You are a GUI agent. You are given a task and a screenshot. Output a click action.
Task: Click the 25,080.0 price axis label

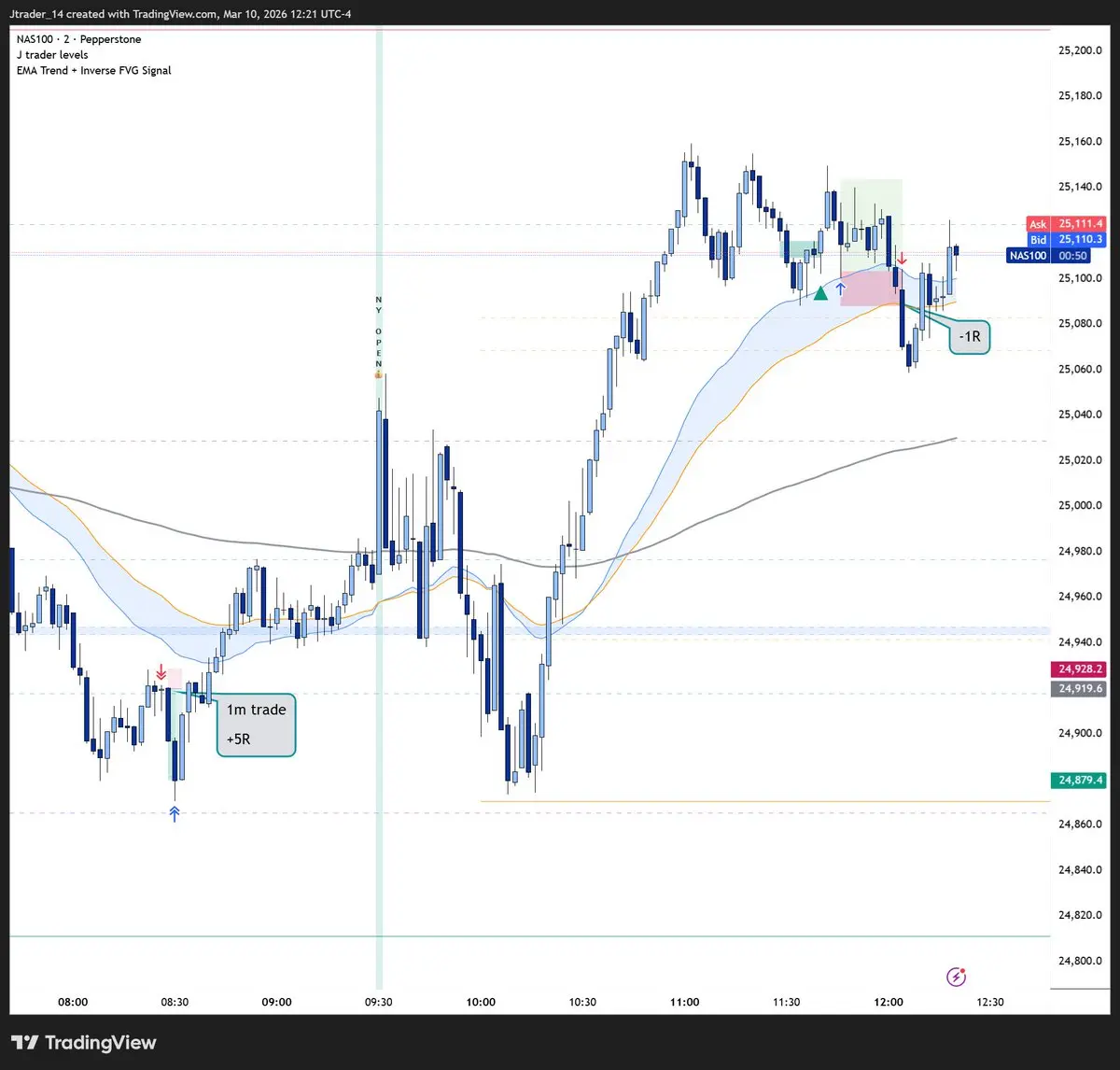[x=1080, y=324]
